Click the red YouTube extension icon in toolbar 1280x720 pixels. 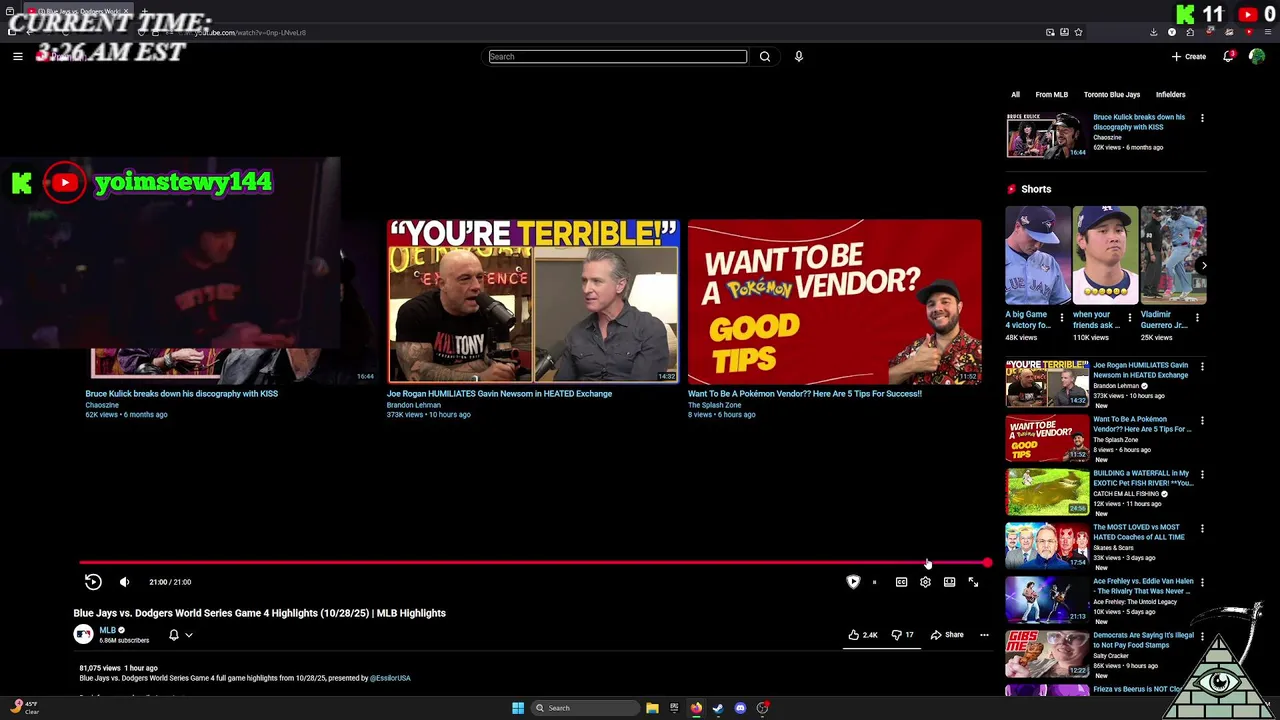1248,32
